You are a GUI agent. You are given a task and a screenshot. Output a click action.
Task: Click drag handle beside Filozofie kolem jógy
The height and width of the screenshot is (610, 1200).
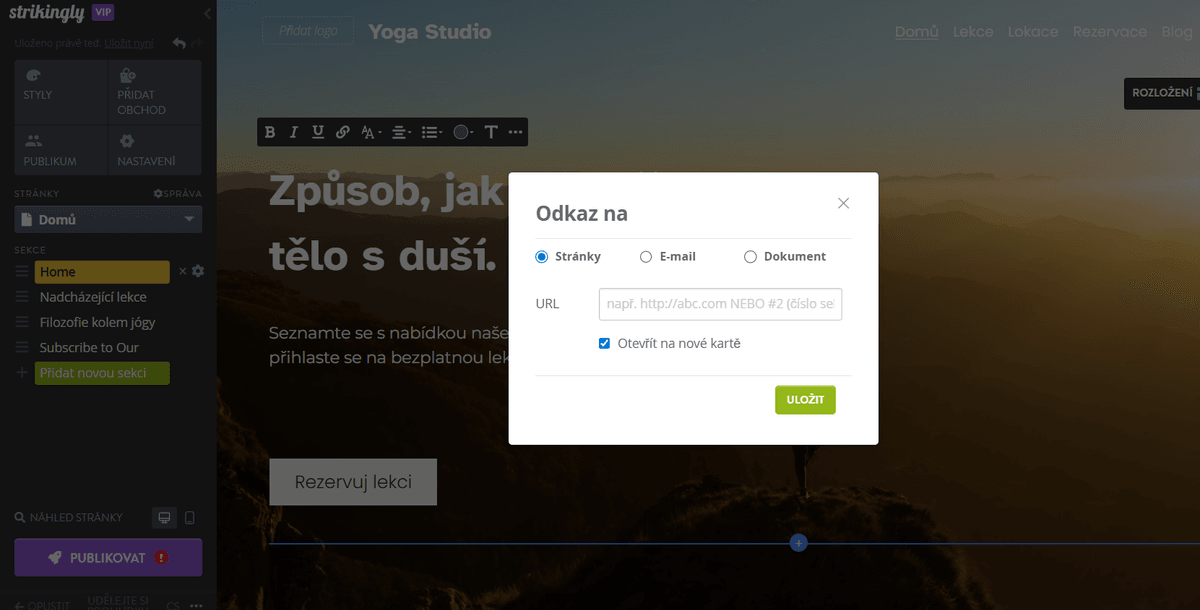tap(22, 322)
